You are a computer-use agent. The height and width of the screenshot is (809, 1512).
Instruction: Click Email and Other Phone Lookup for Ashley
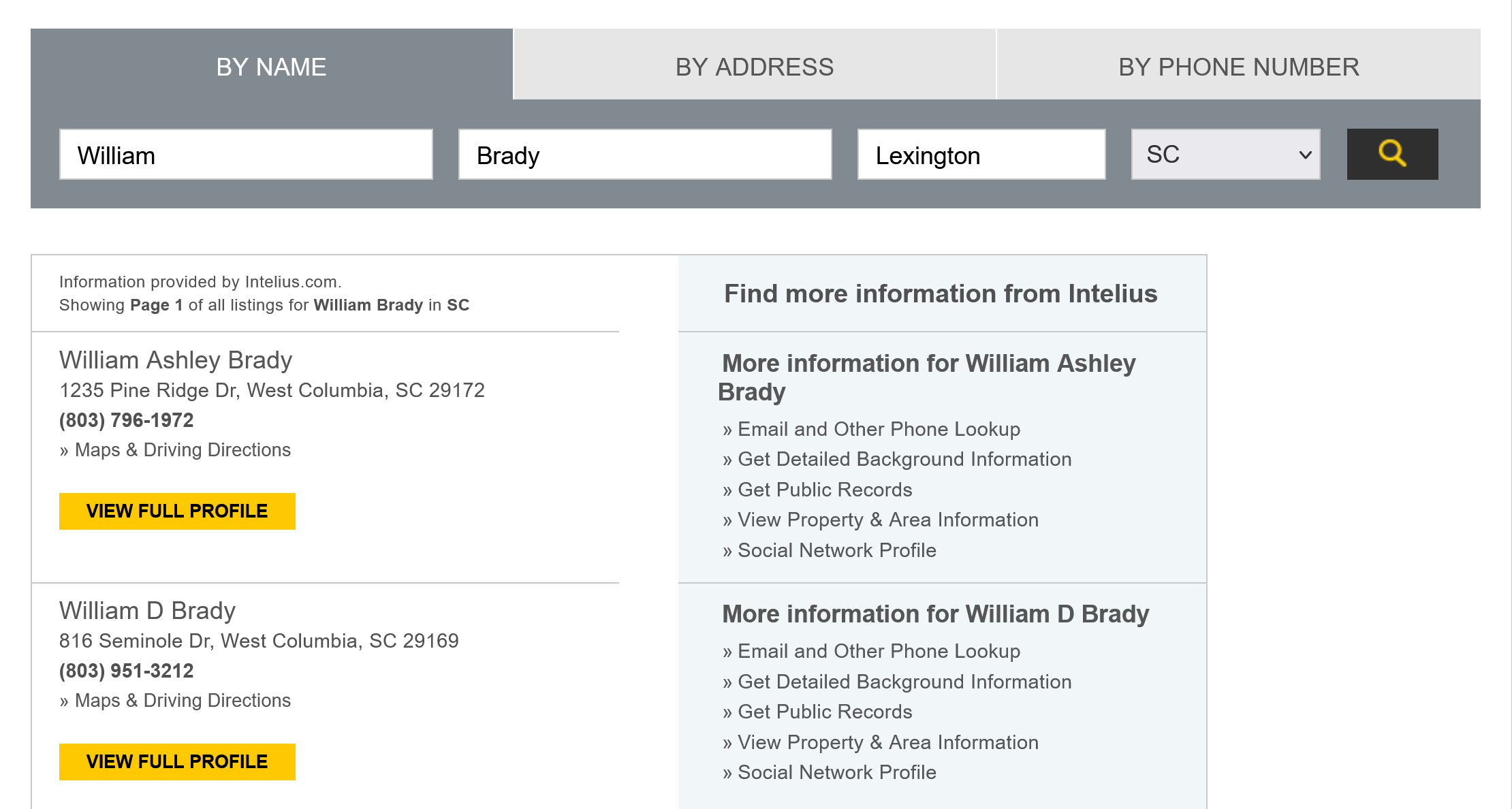click(x=879, y=429)
